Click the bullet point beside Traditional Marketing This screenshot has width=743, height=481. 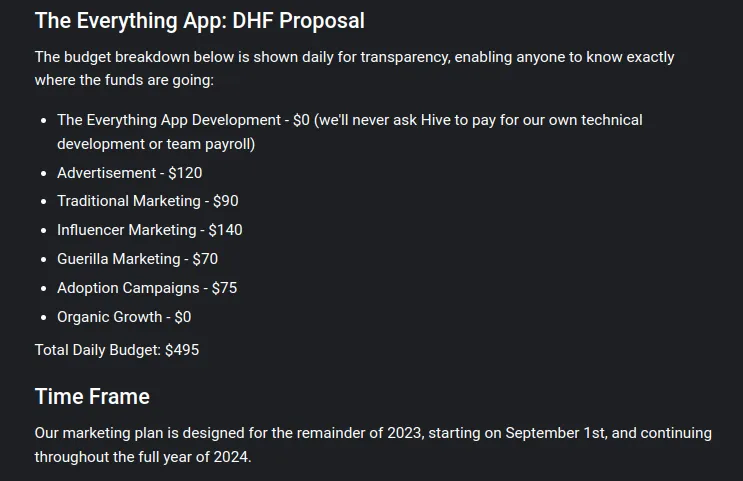(44, 202)
